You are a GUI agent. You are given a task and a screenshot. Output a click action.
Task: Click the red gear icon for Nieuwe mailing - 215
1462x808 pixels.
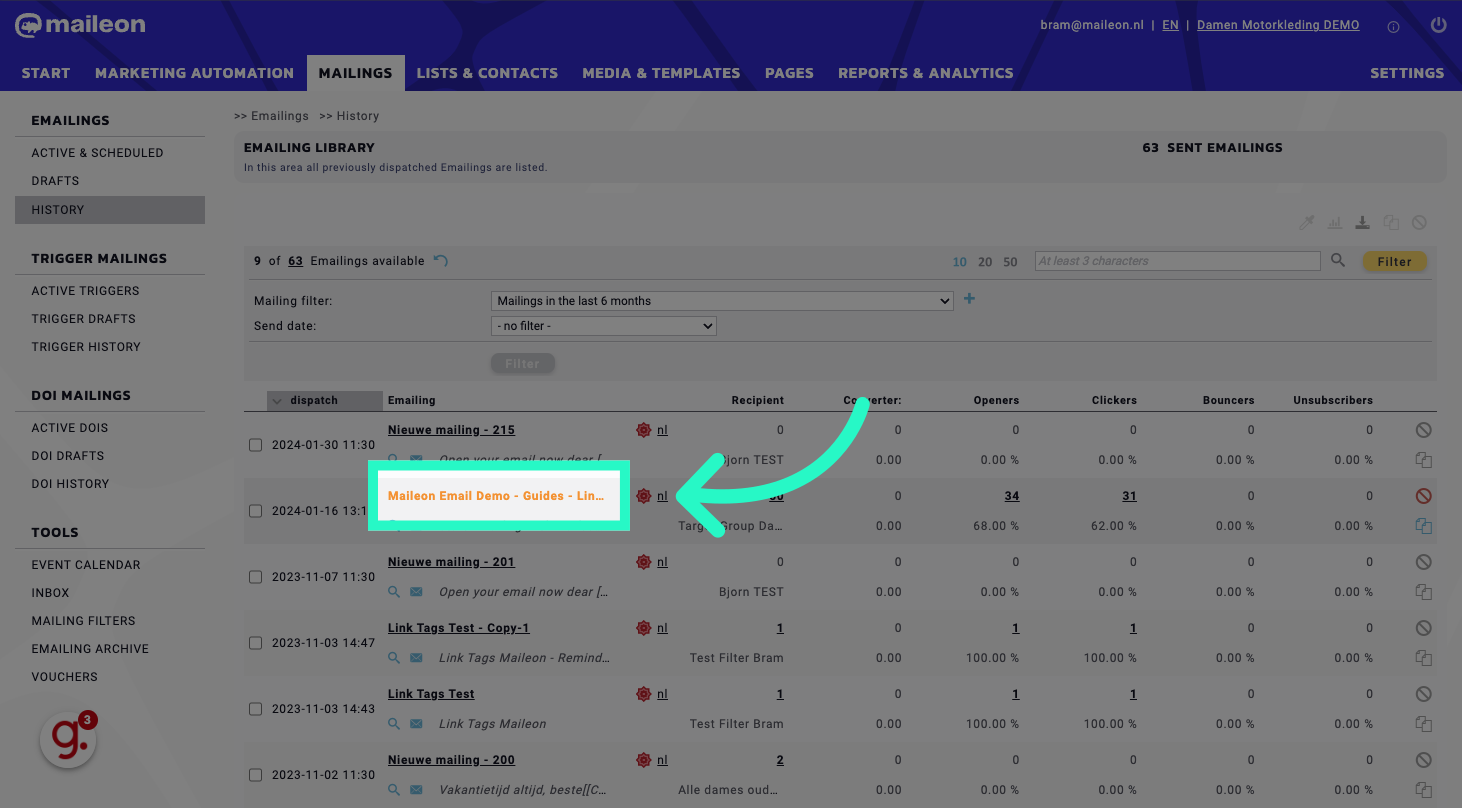tap(643, 430)
